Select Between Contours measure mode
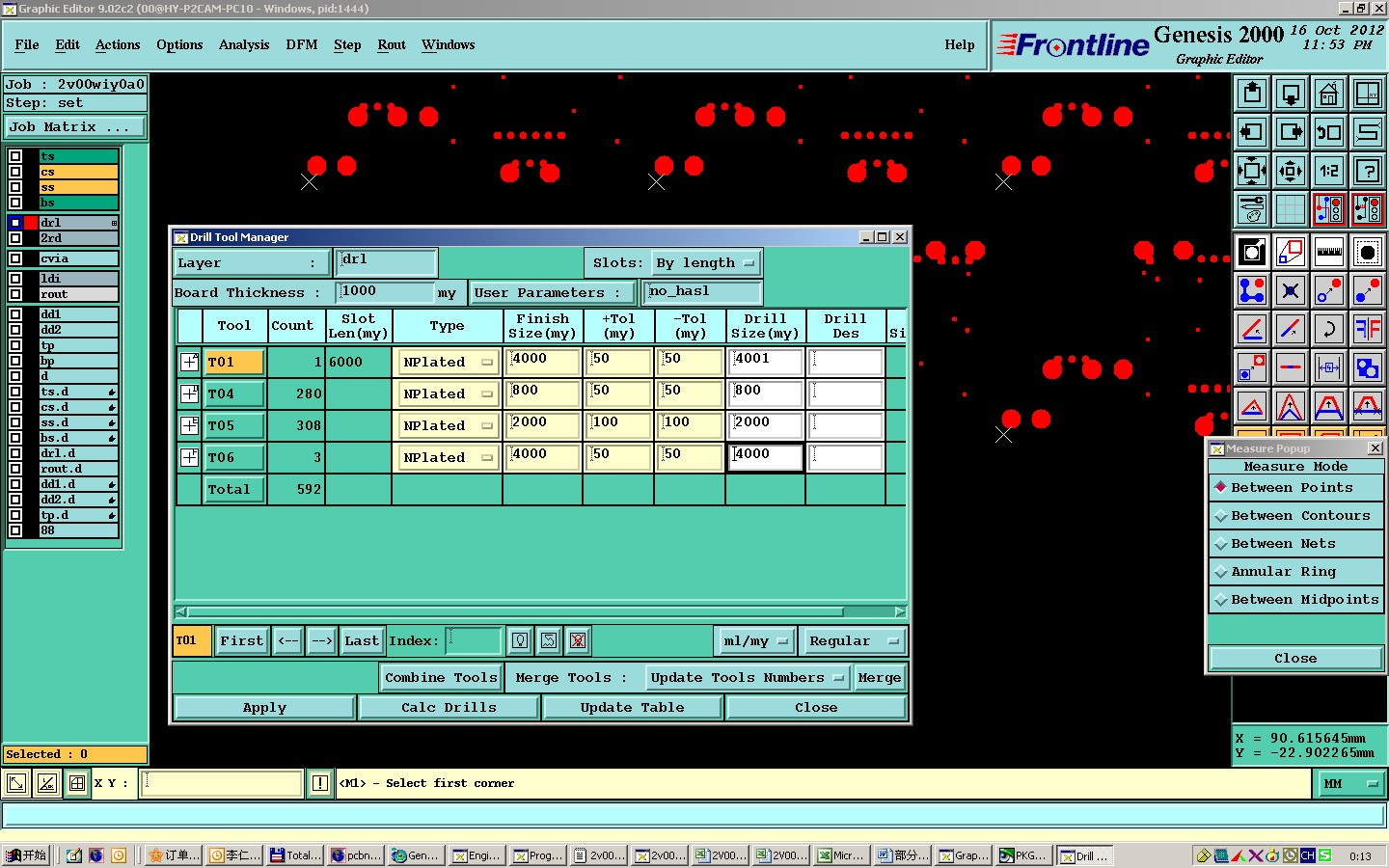Image resolution: width=1389 pixels, height=868 pixels. click(1297, 516)
